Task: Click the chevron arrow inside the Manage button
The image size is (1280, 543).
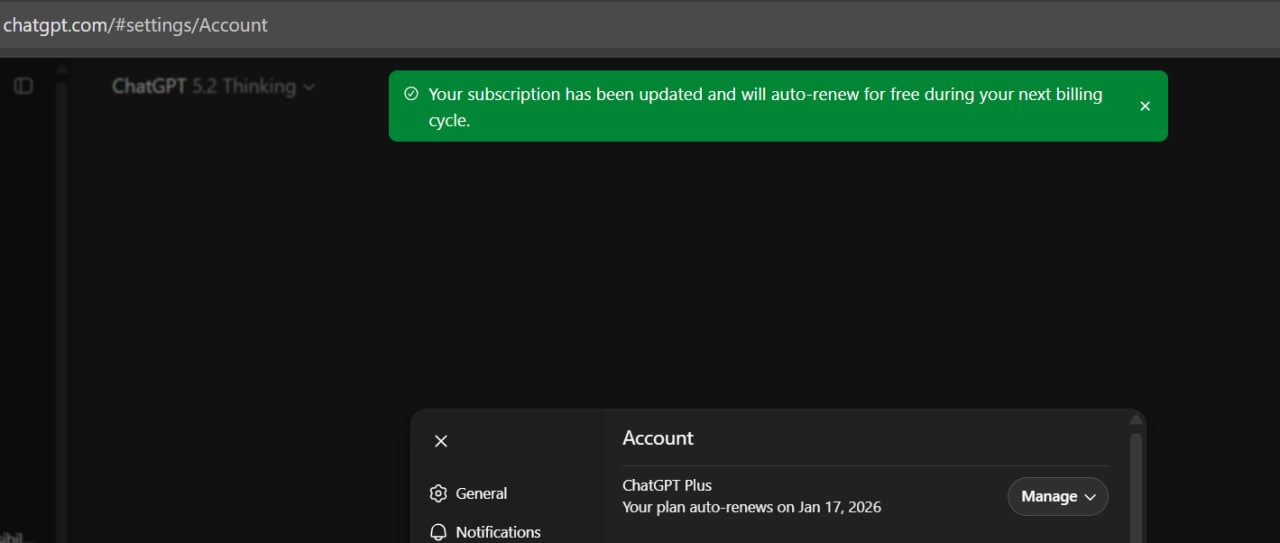Action: tap(1090, 497)
